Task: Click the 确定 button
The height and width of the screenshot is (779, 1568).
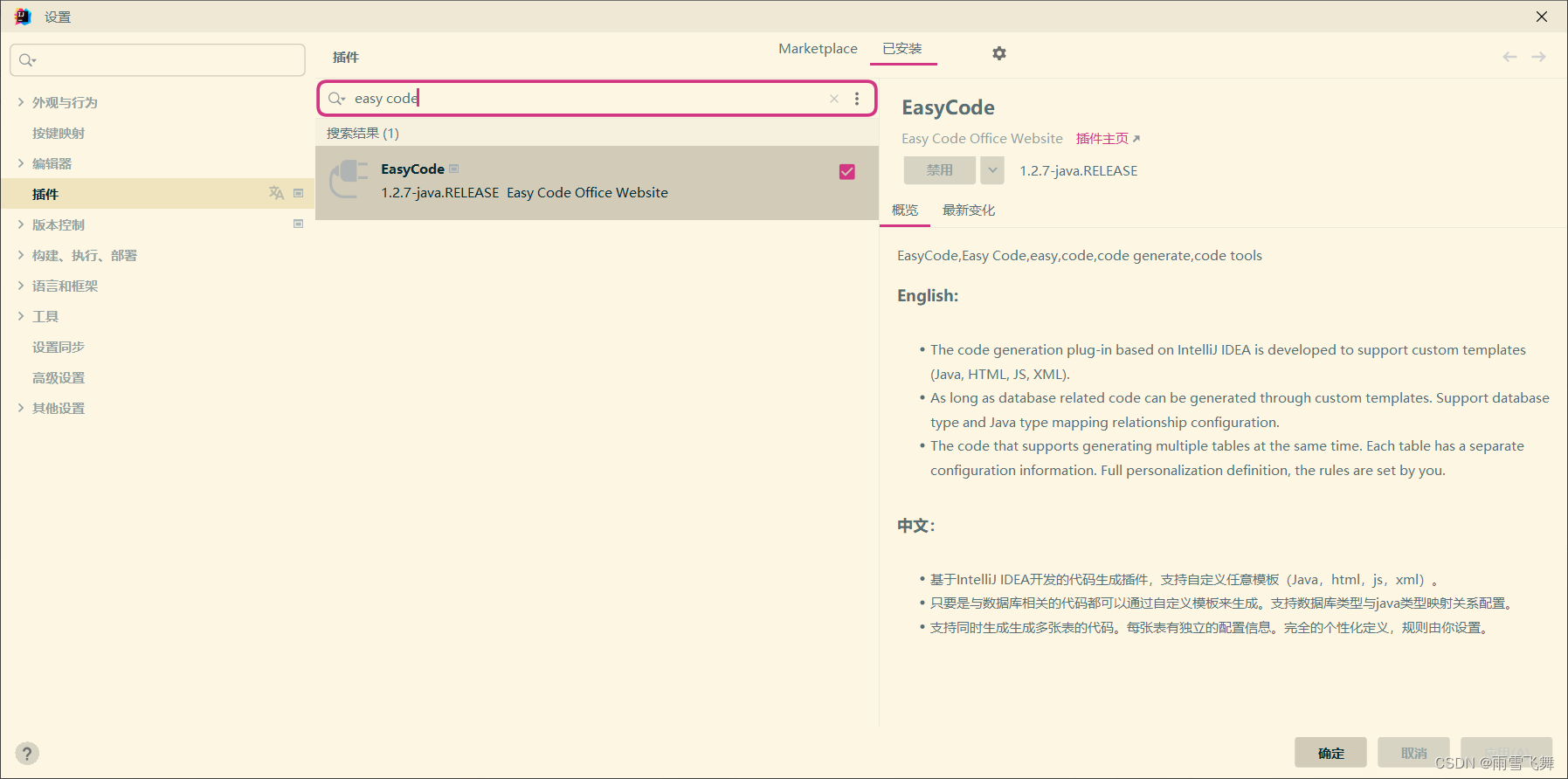Action: tap(1331, 753)
